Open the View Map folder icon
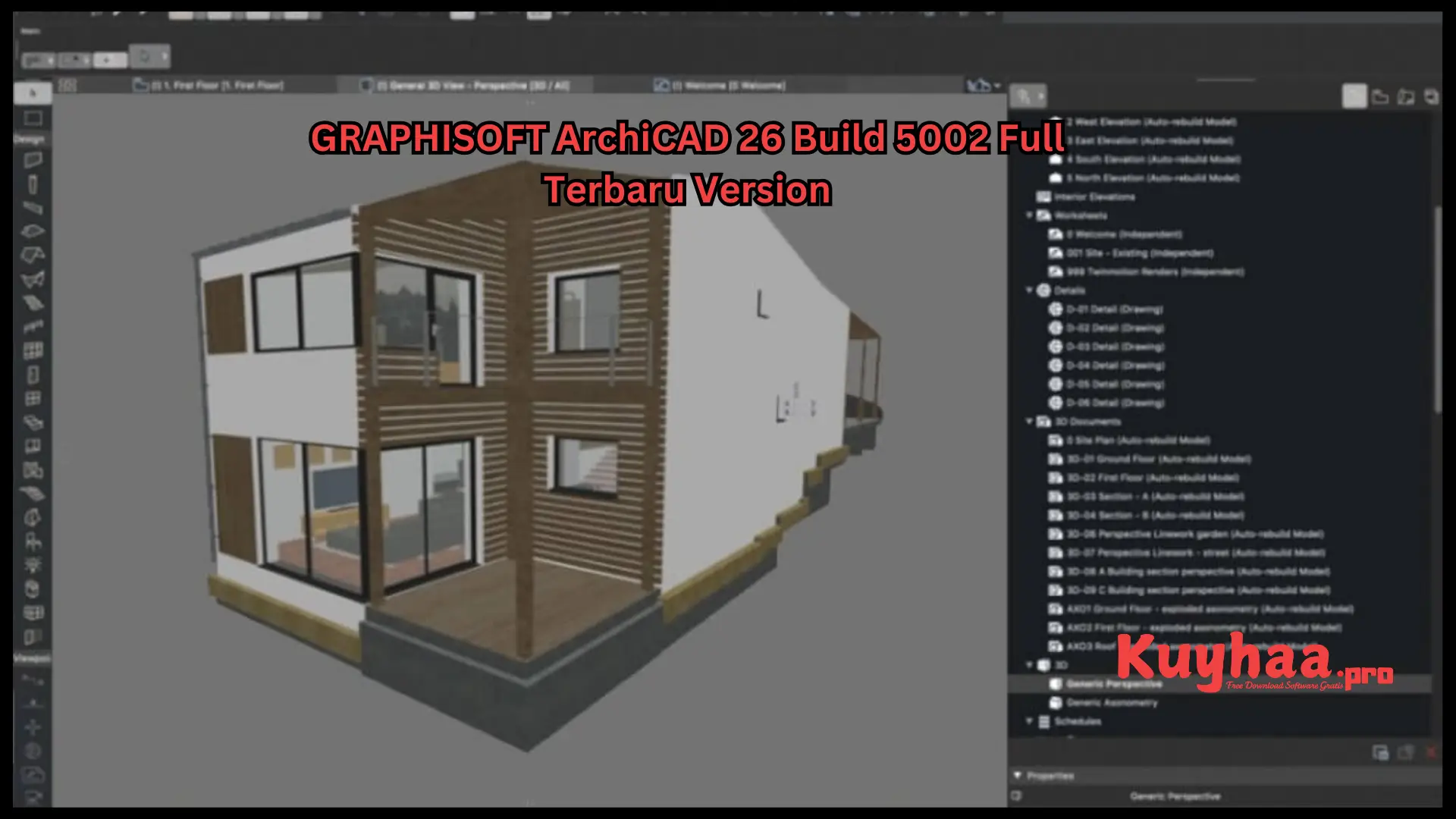The width and height of the screenshot is (1456, 819). click(1380, 96)
